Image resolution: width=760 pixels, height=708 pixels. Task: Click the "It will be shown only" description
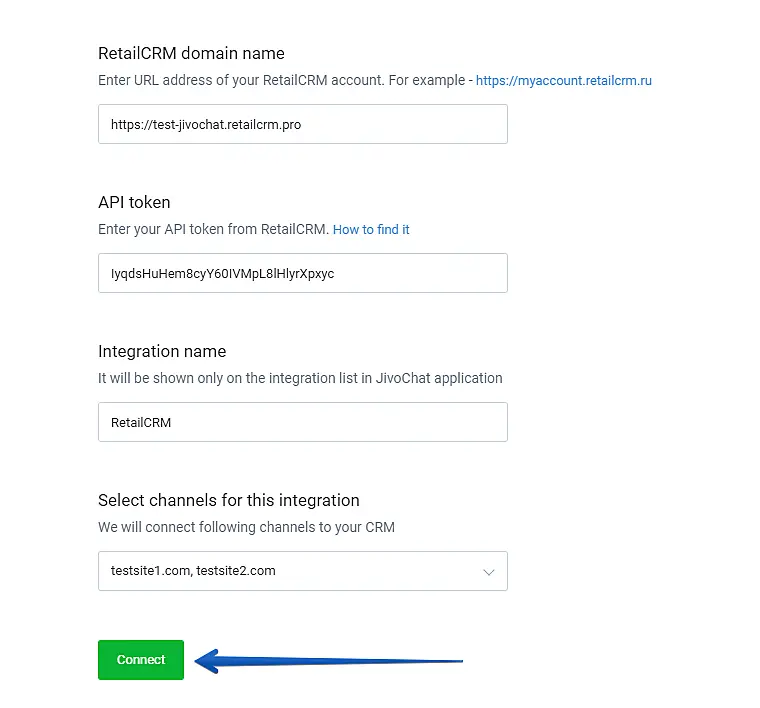[300, 378]
